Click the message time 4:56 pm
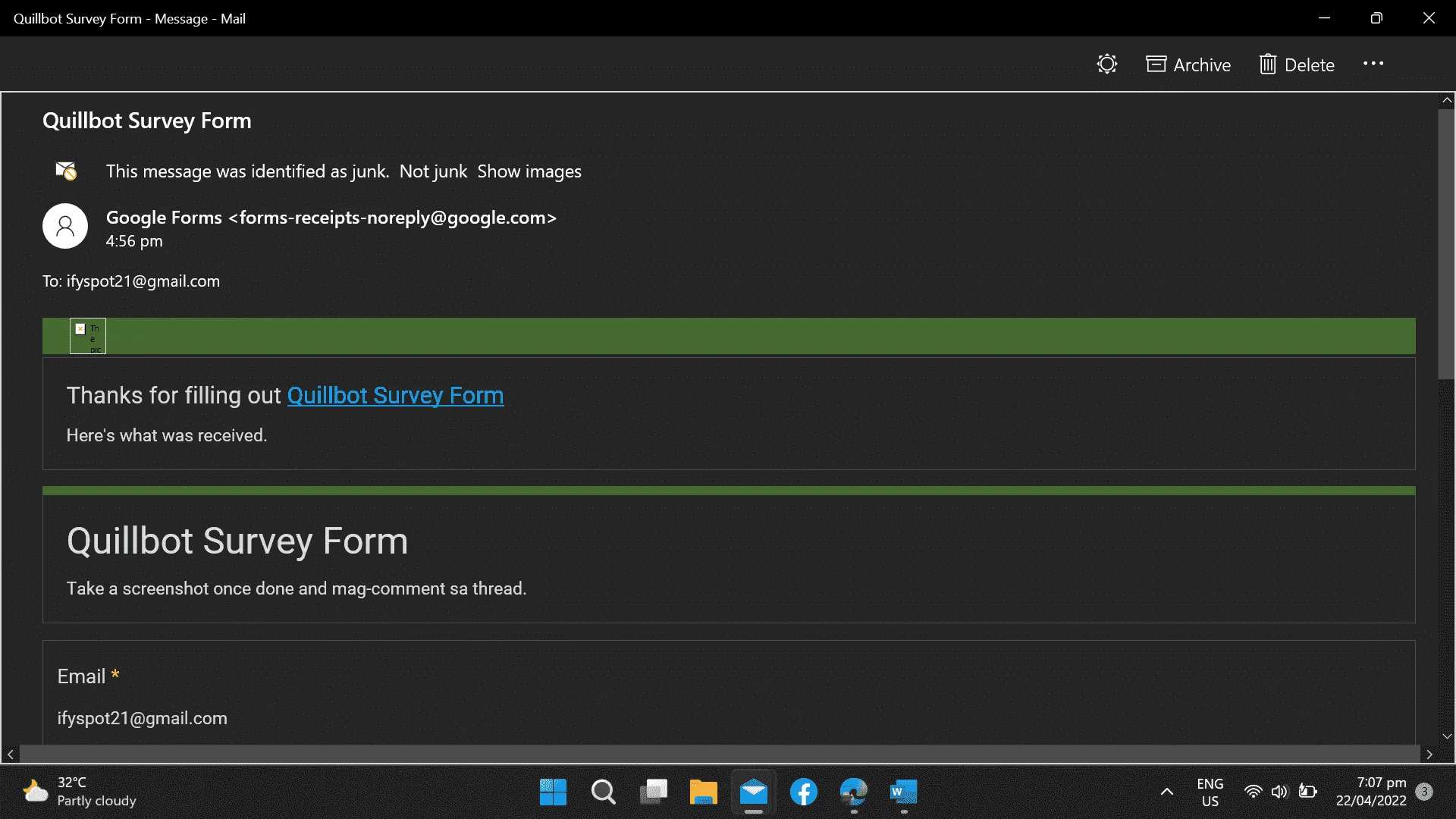Viewport: 1456px width, 819px height. coord(134,241)
